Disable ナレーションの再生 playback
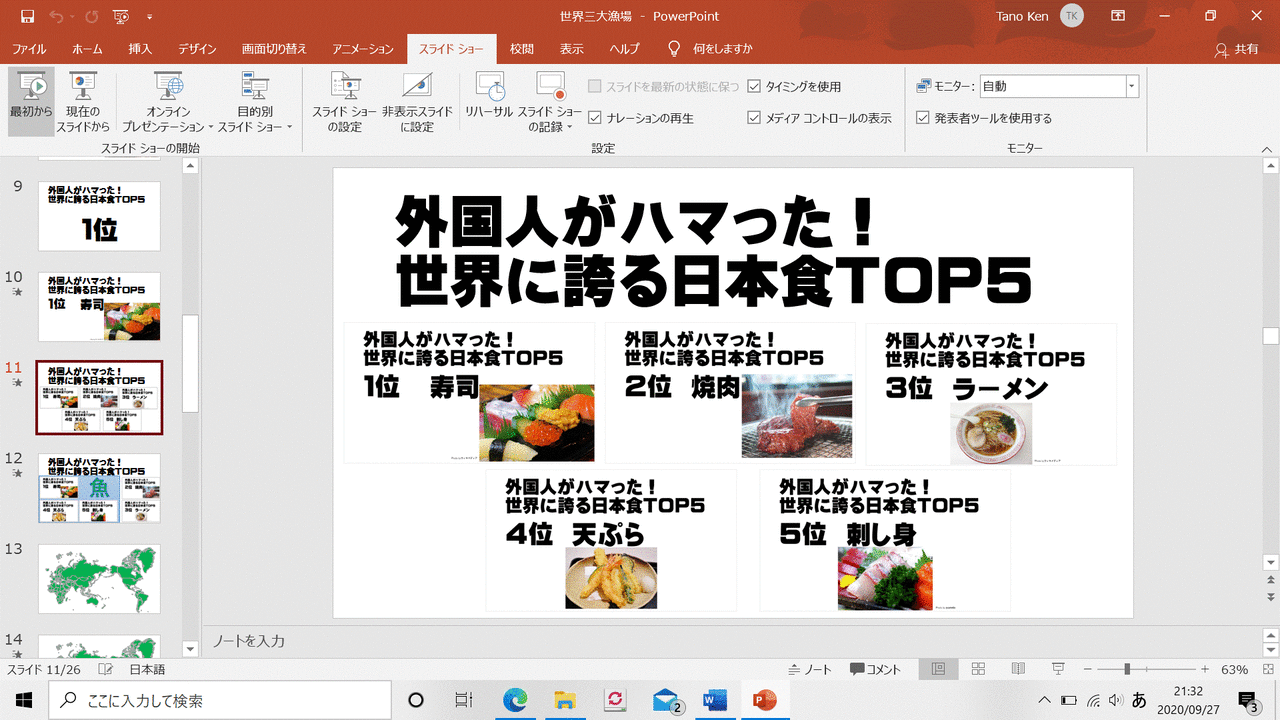Viewport: 1280px width, 720px height. [x=595, y=117]
